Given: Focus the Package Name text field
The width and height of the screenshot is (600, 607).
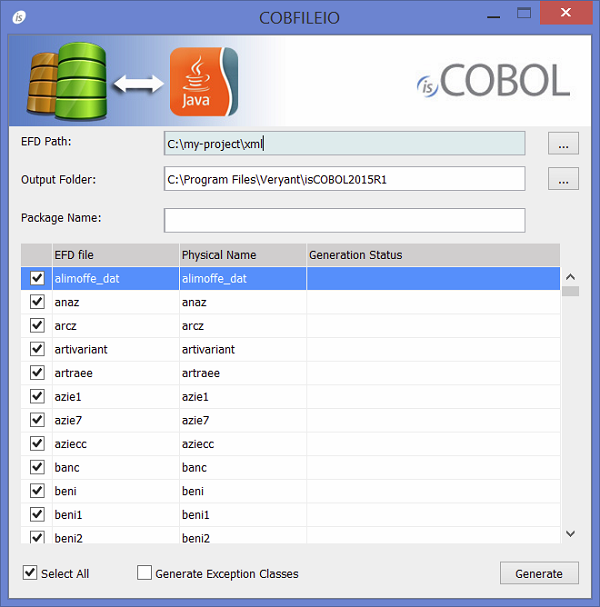Looking at the screenshot, I should tap(344, 219).
